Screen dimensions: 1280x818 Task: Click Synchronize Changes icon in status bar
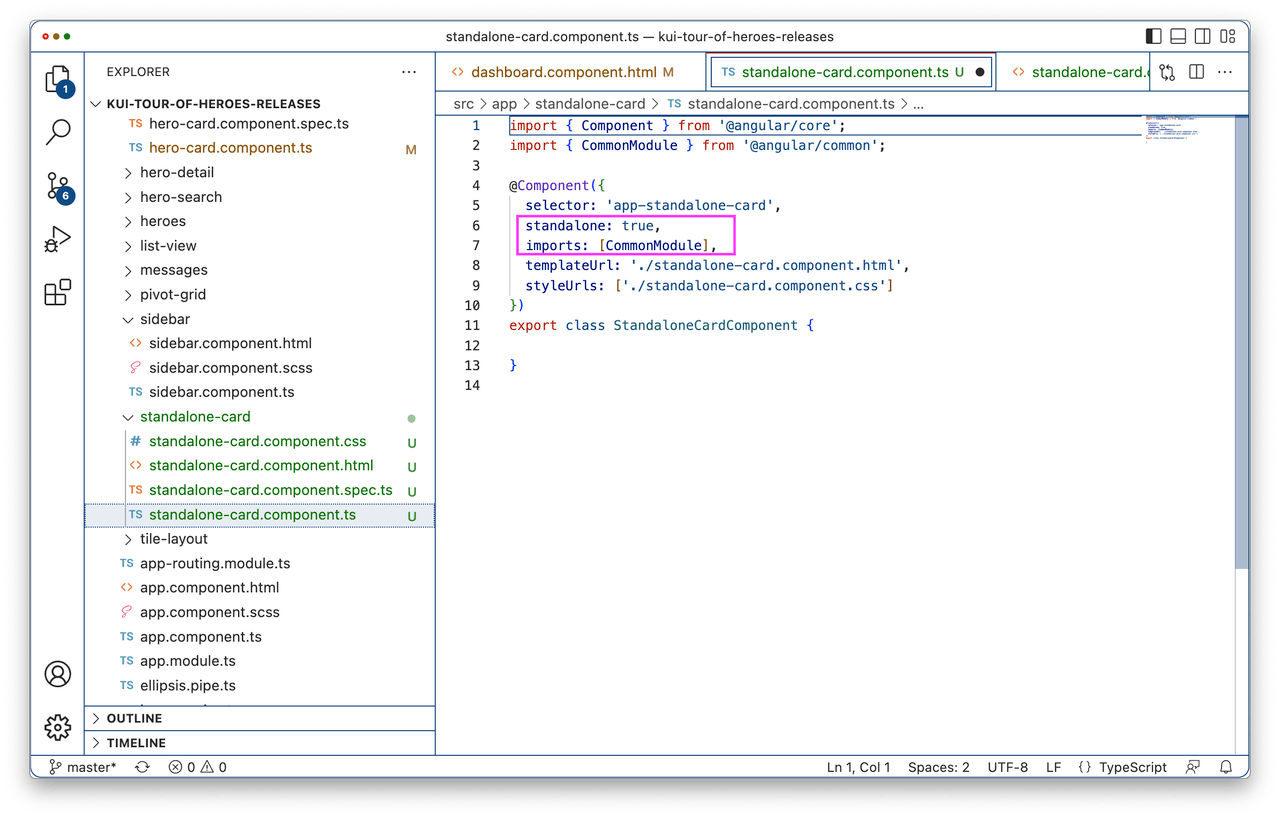(142, 767)
